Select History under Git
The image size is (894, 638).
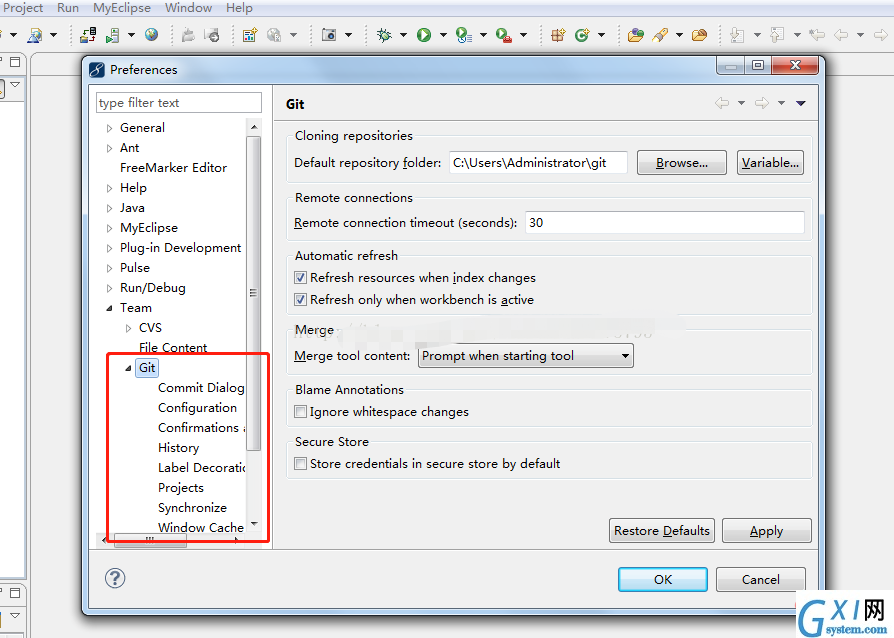point(178,448)
